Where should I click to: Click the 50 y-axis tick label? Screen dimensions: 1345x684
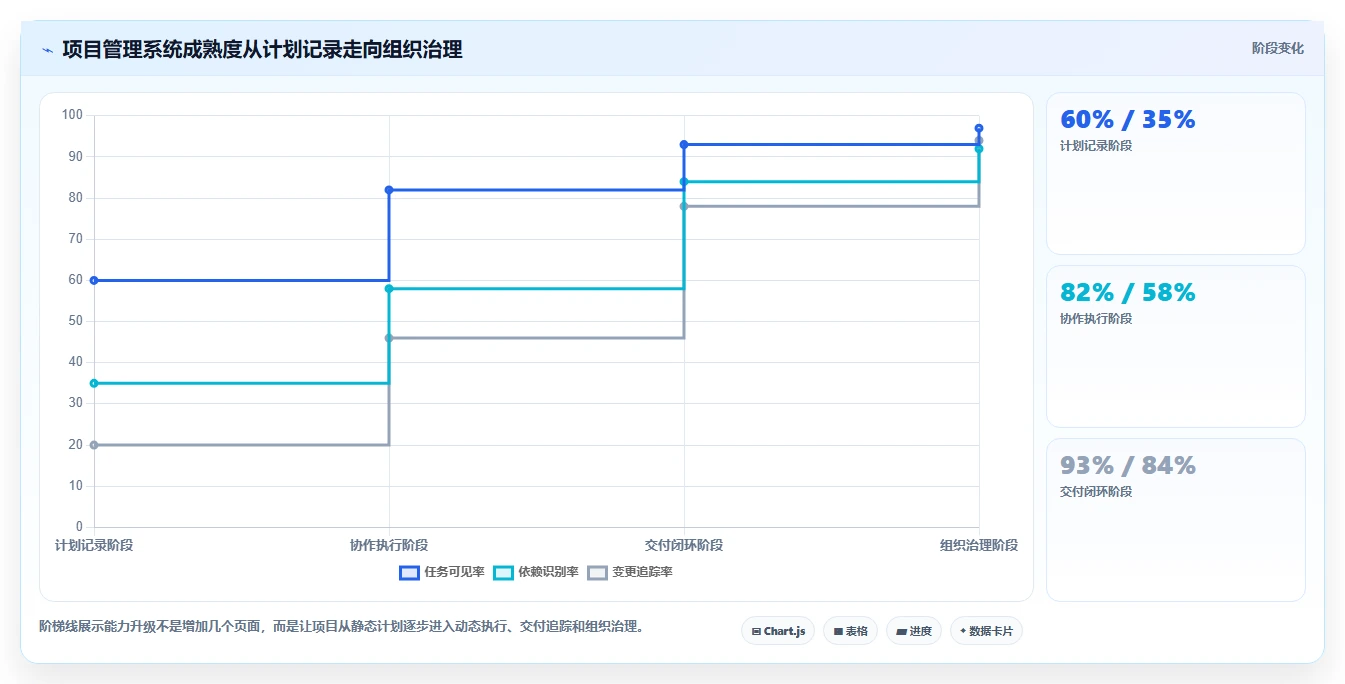pos(76,321)
